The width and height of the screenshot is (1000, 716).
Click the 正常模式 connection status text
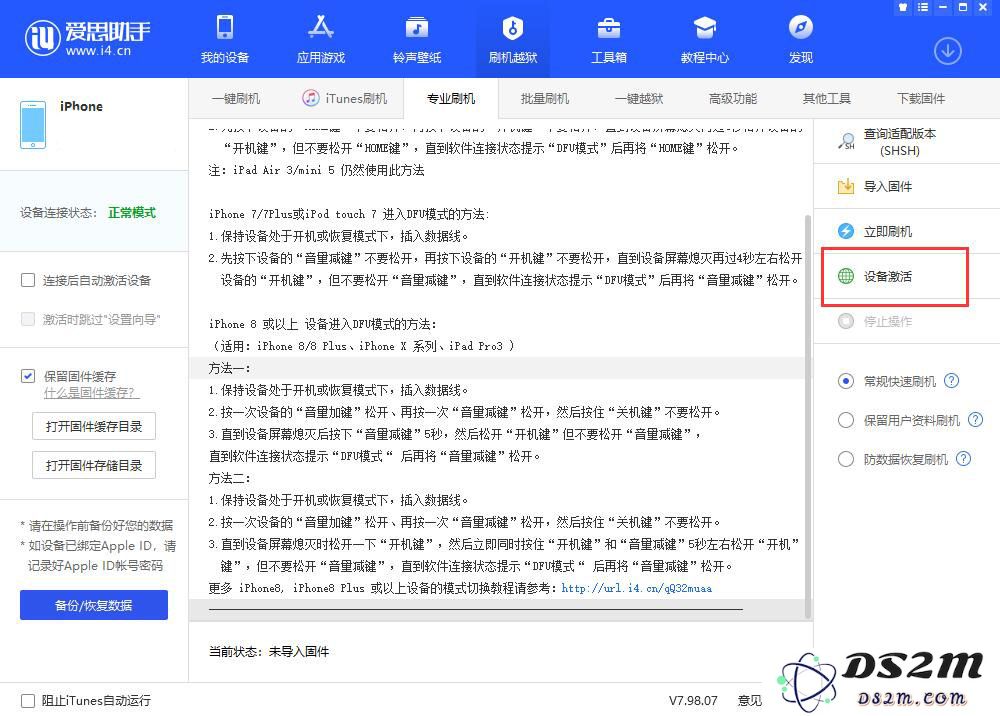pyautogui.click(x=132, y=212)
